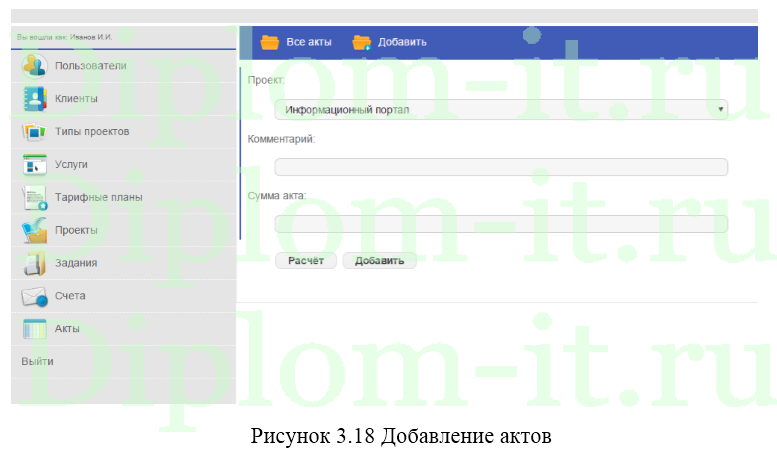Focus the Комментарий input field
This screenshot has width=777, height=460.
tap(500, 167)
